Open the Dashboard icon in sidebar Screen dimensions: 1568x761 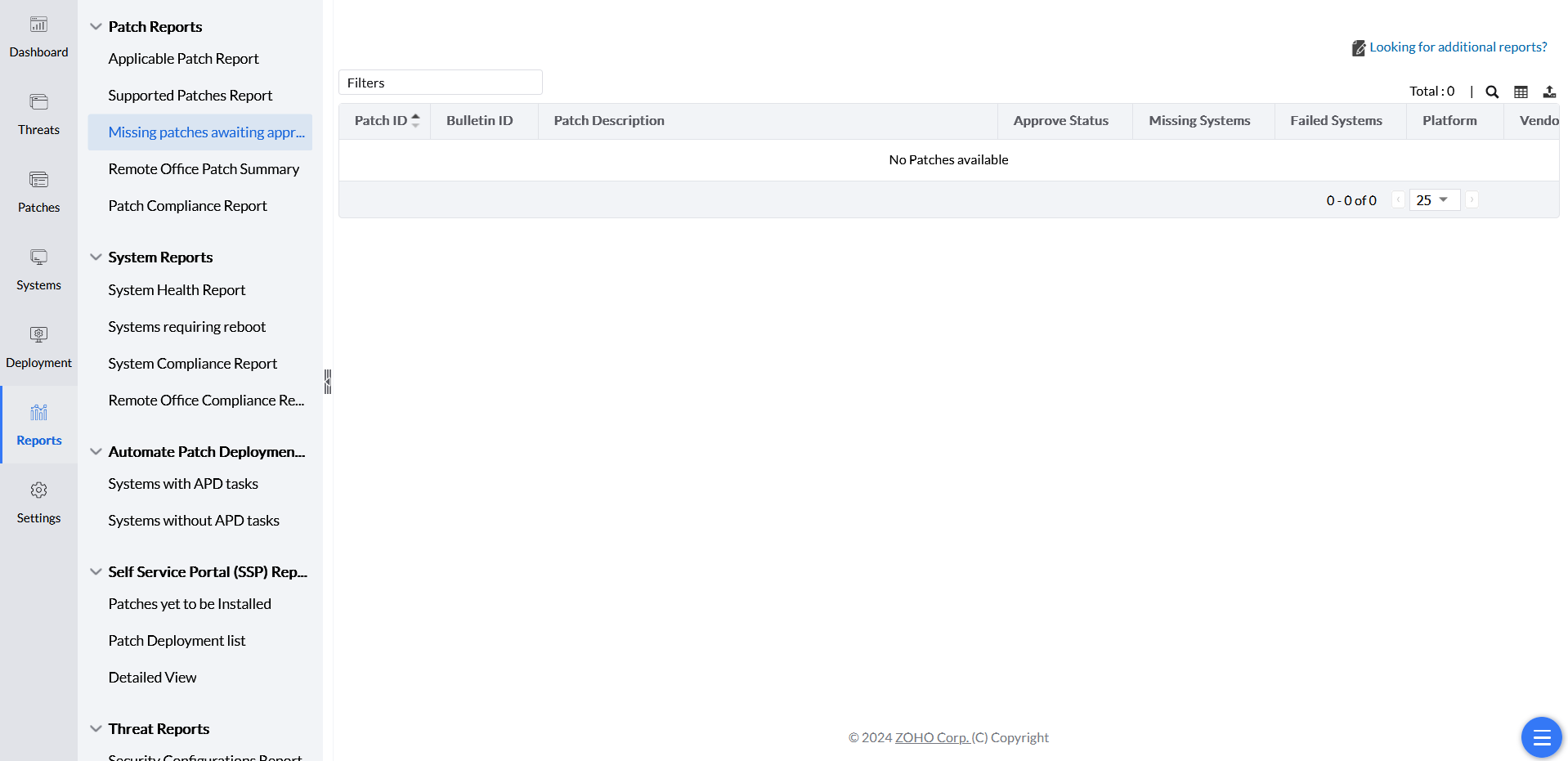pos(38,25)
